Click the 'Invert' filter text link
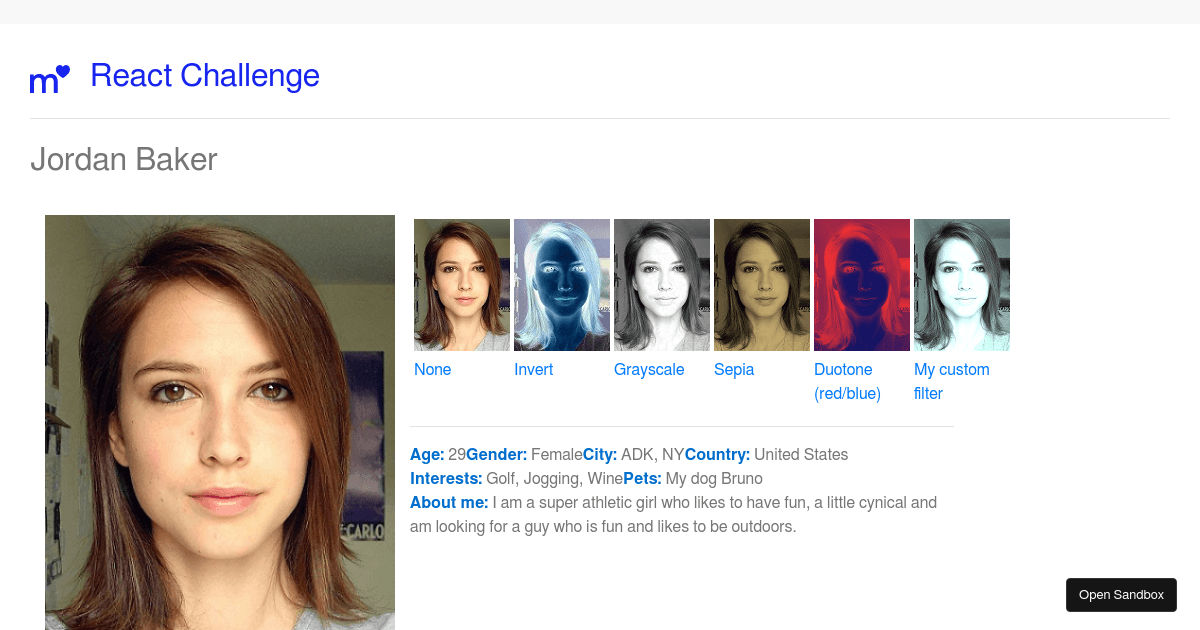Screen dimensions: 1200x630 coord(534,370)
